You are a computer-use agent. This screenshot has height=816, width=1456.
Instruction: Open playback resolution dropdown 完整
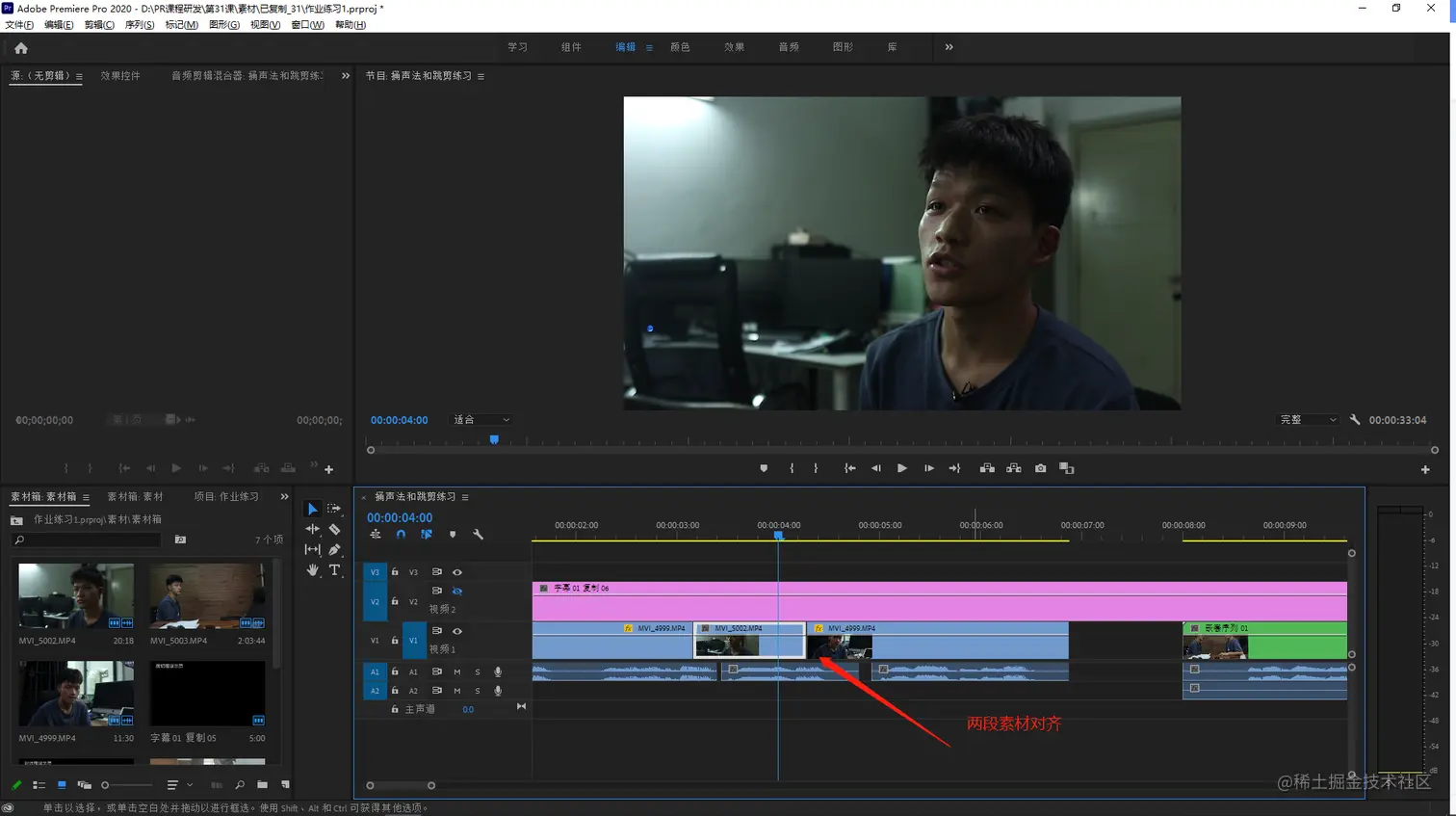(1307, 420)
